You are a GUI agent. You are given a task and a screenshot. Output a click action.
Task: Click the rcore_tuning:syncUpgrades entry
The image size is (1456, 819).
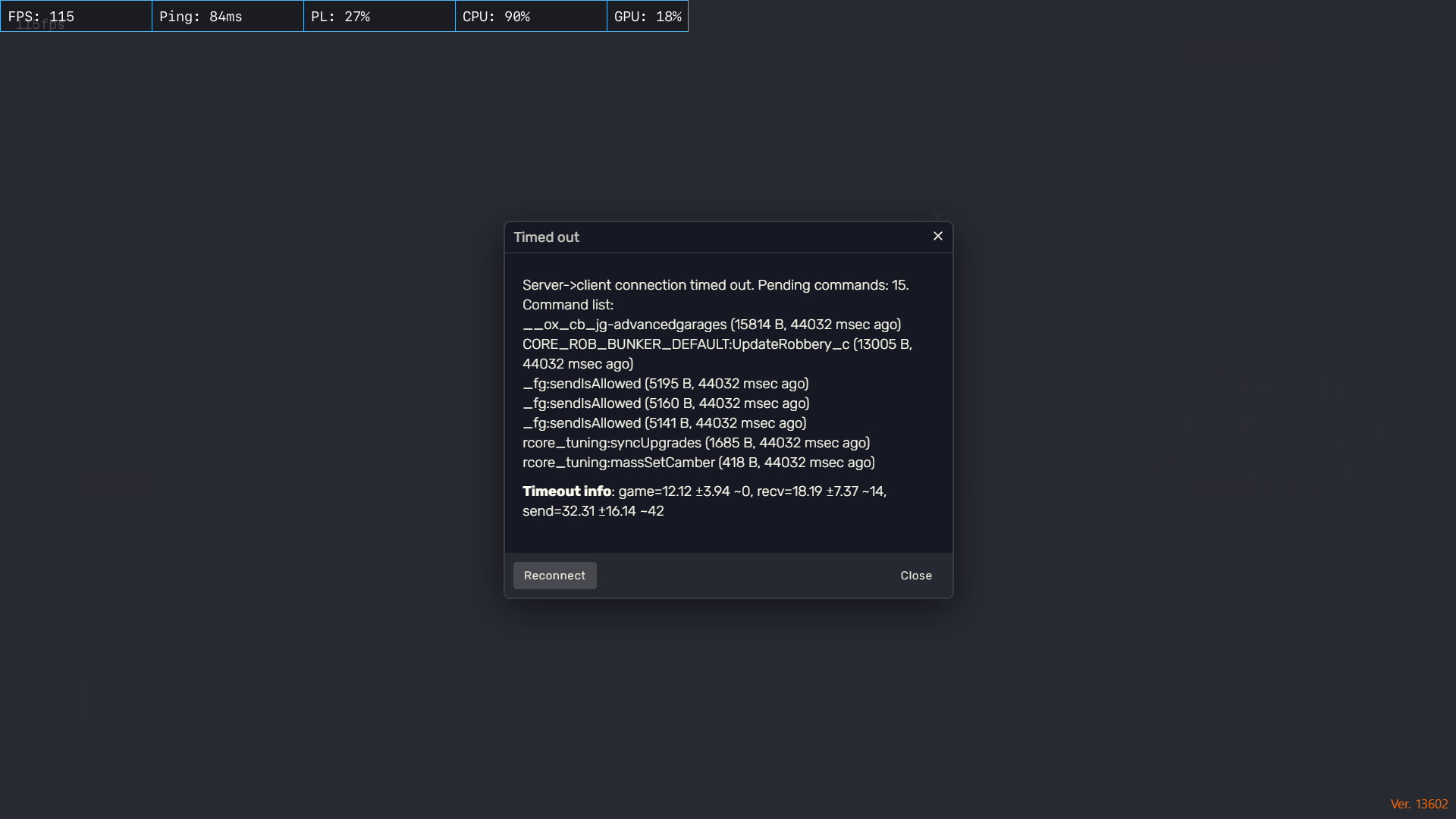[x=695, y=443]
